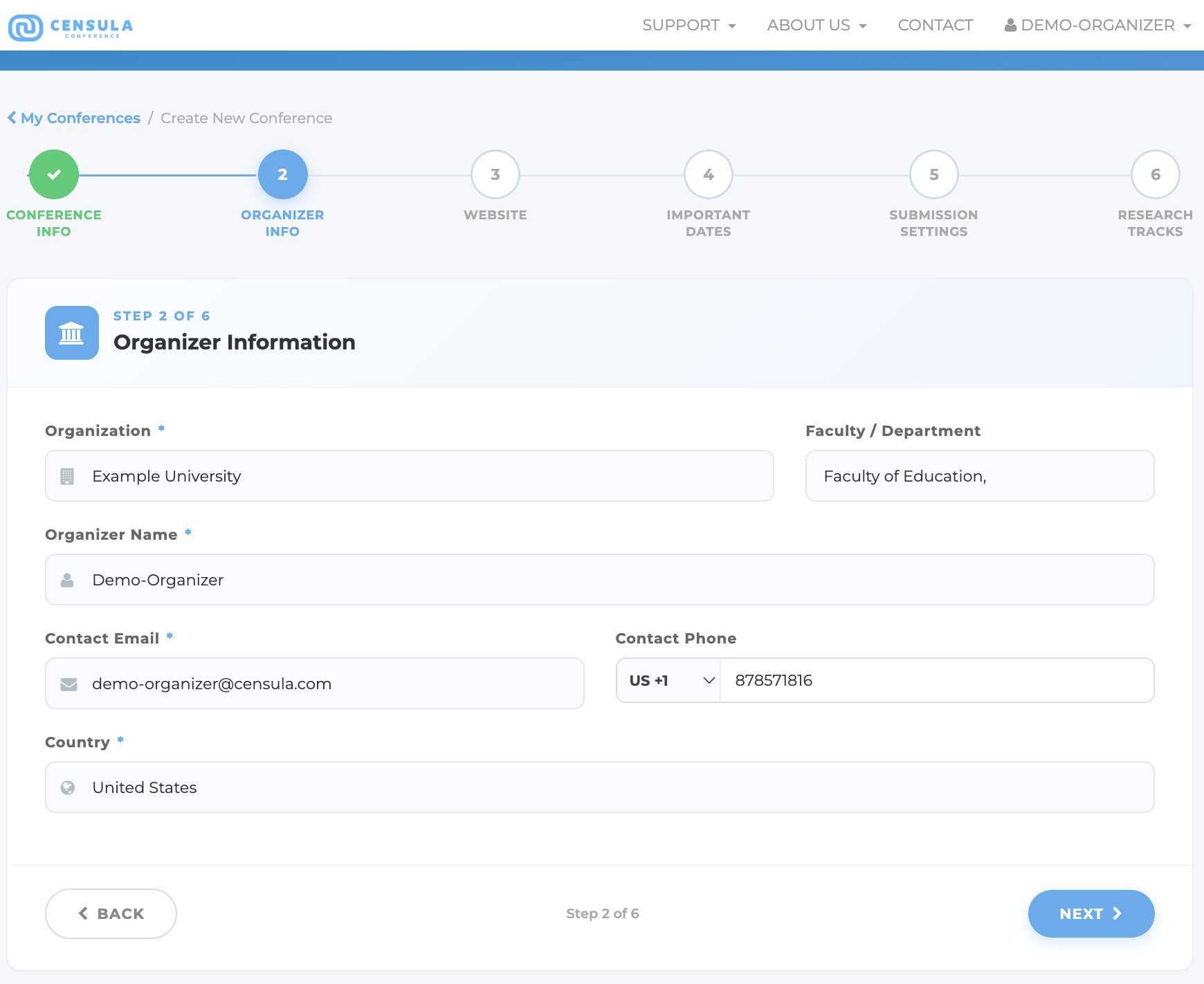Jump to step 3 Website circle
1204x984 pixels.
coord(495,174)
